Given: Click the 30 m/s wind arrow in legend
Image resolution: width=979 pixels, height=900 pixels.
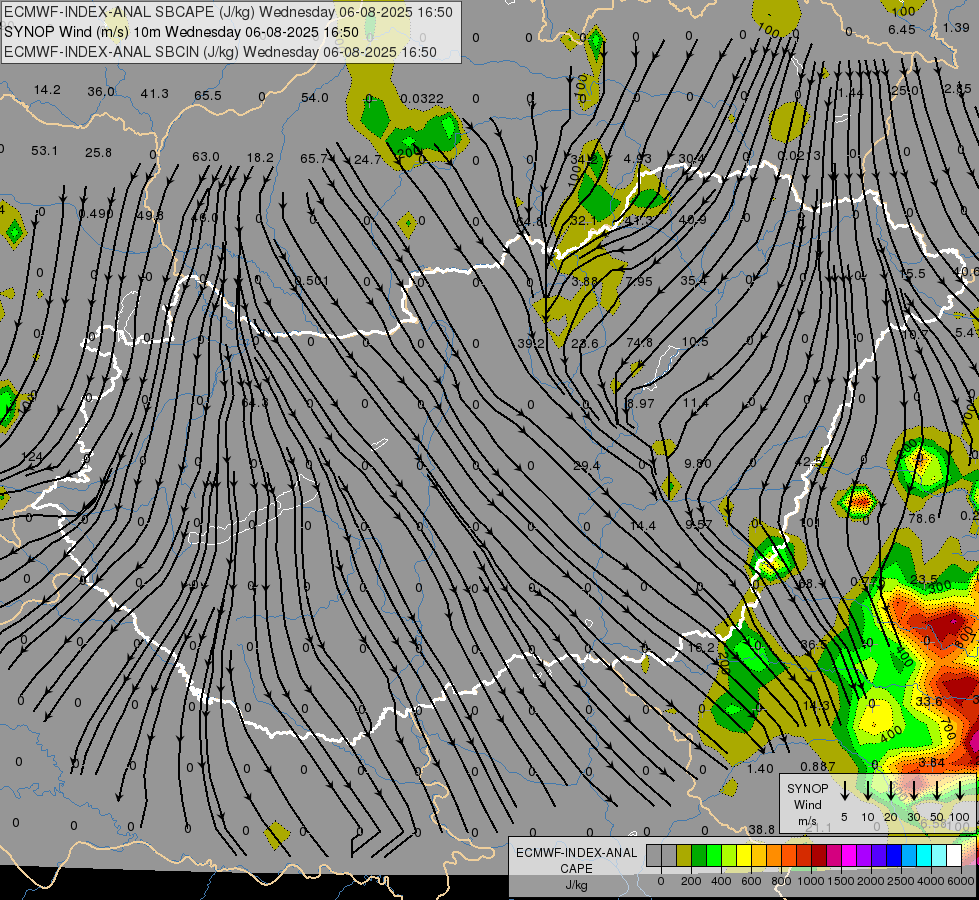Looking at the screenshot, I should click(x=914, y=791).
